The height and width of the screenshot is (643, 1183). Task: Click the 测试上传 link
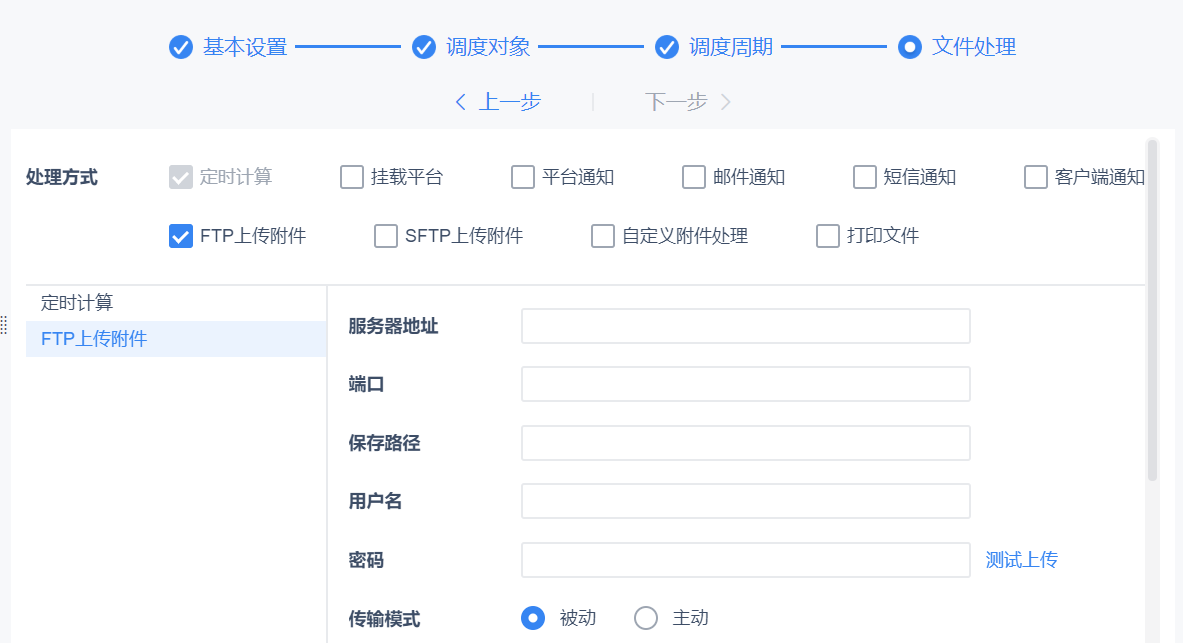click(x=1022, y=560)
